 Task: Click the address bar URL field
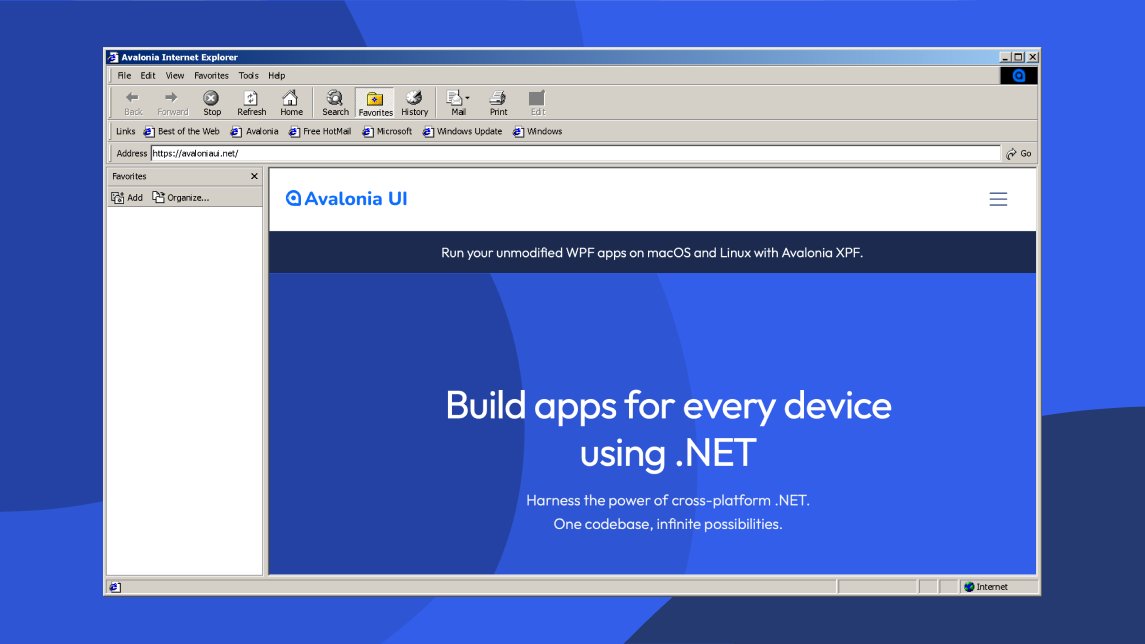575,153
